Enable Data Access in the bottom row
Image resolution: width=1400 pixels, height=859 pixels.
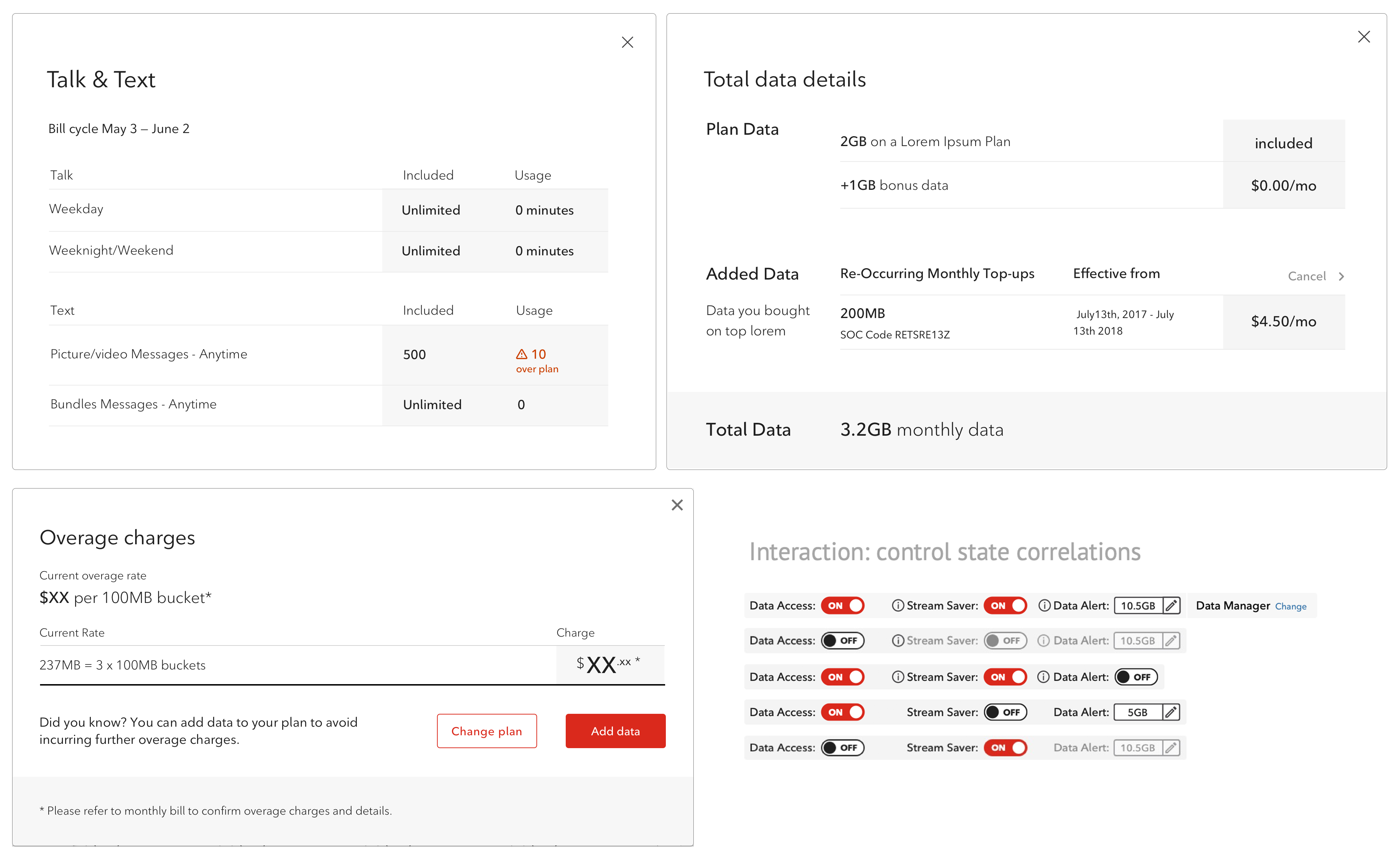[843, 747]
